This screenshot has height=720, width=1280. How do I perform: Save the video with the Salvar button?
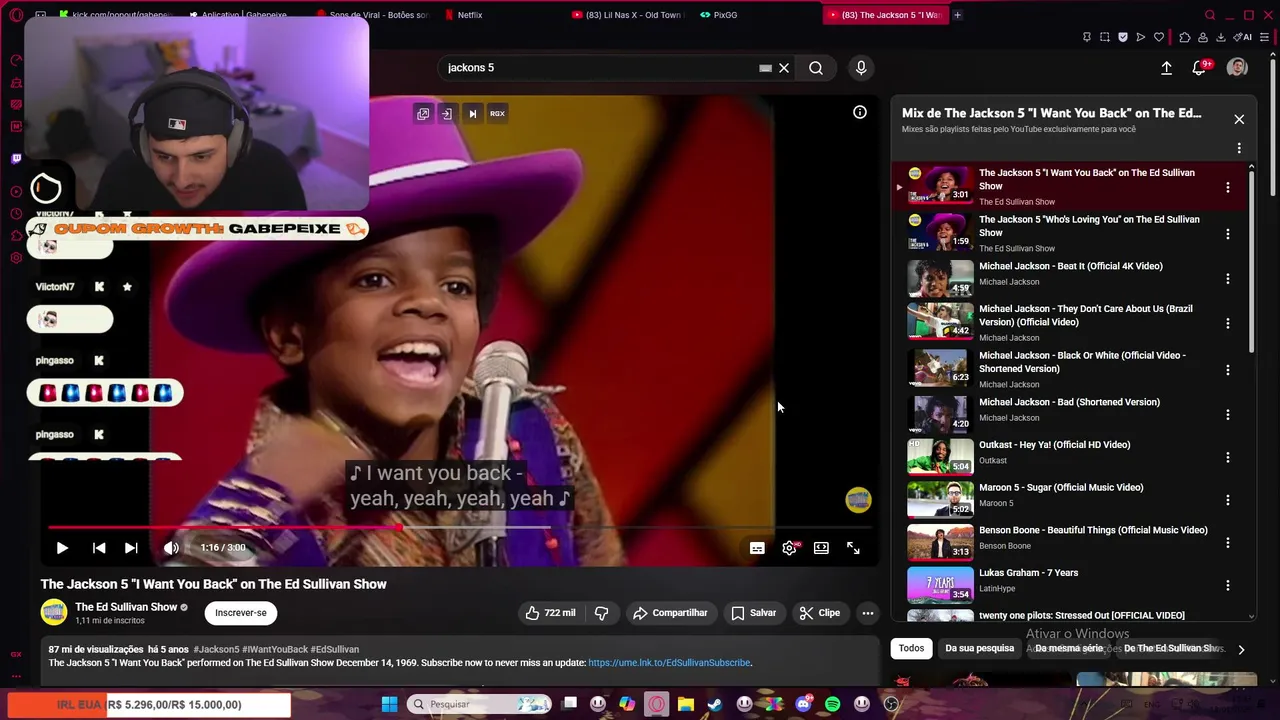[754, 613]
